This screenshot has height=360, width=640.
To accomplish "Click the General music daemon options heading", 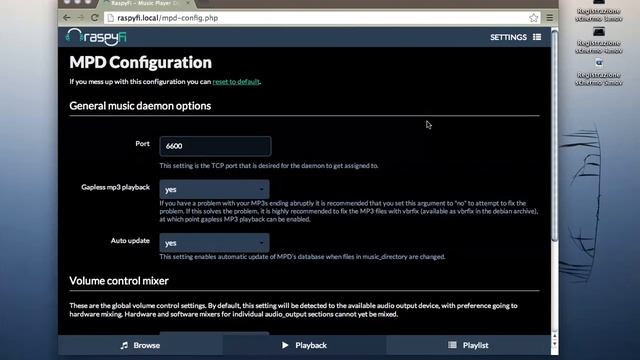I will click(x=140, y=106).
